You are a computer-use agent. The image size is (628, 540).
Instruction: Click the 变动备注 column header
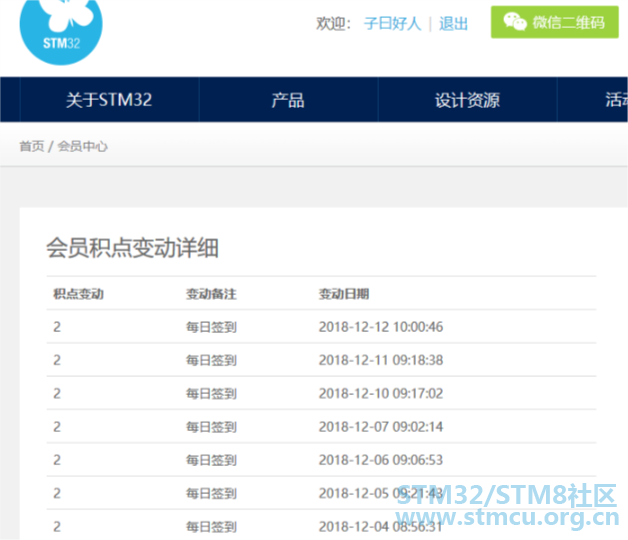(211, 294)
